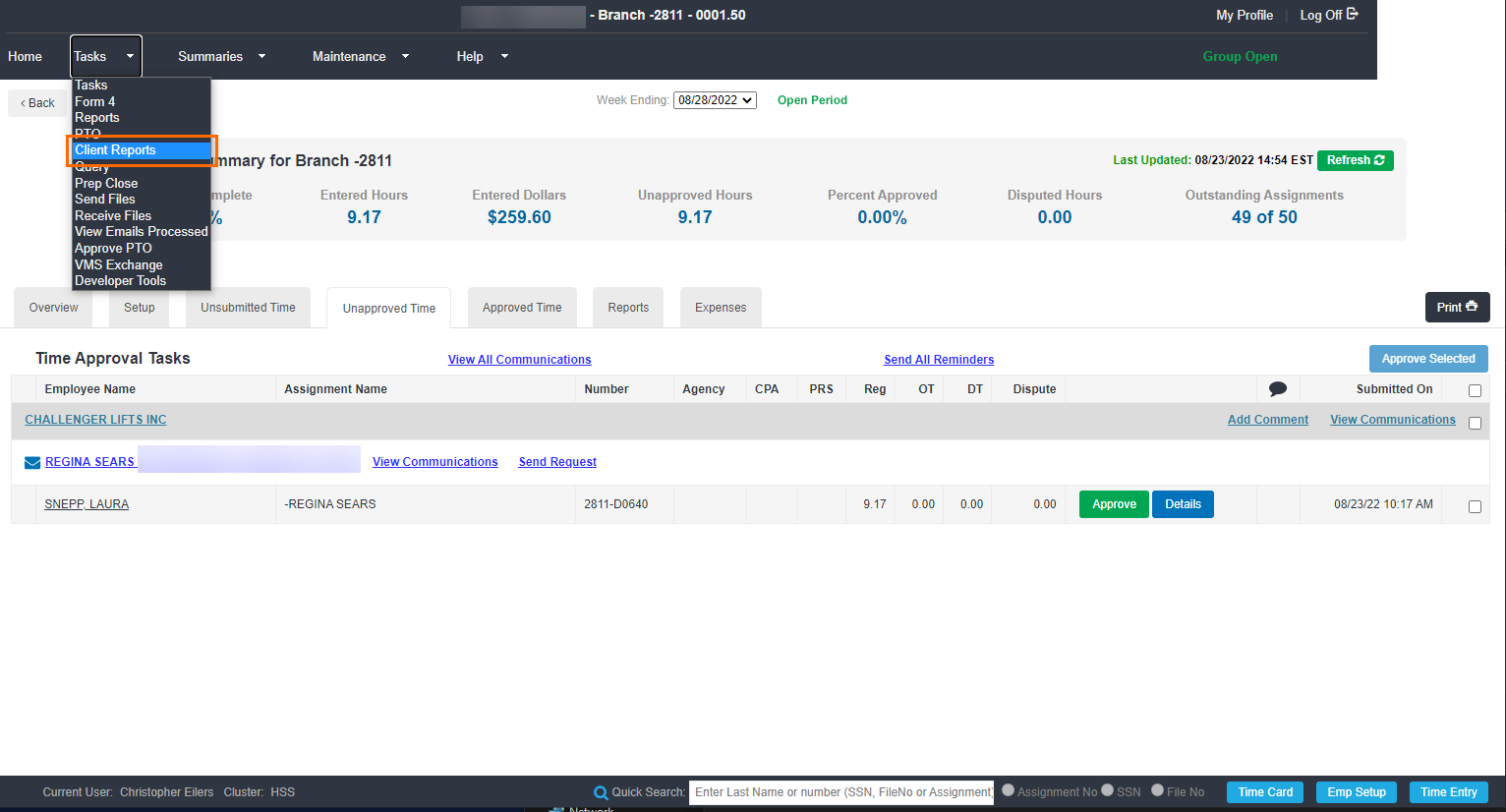Approve Laura Snepp's time entry
Viewport: 1506px width, 812px height.
pos(1113,504)
